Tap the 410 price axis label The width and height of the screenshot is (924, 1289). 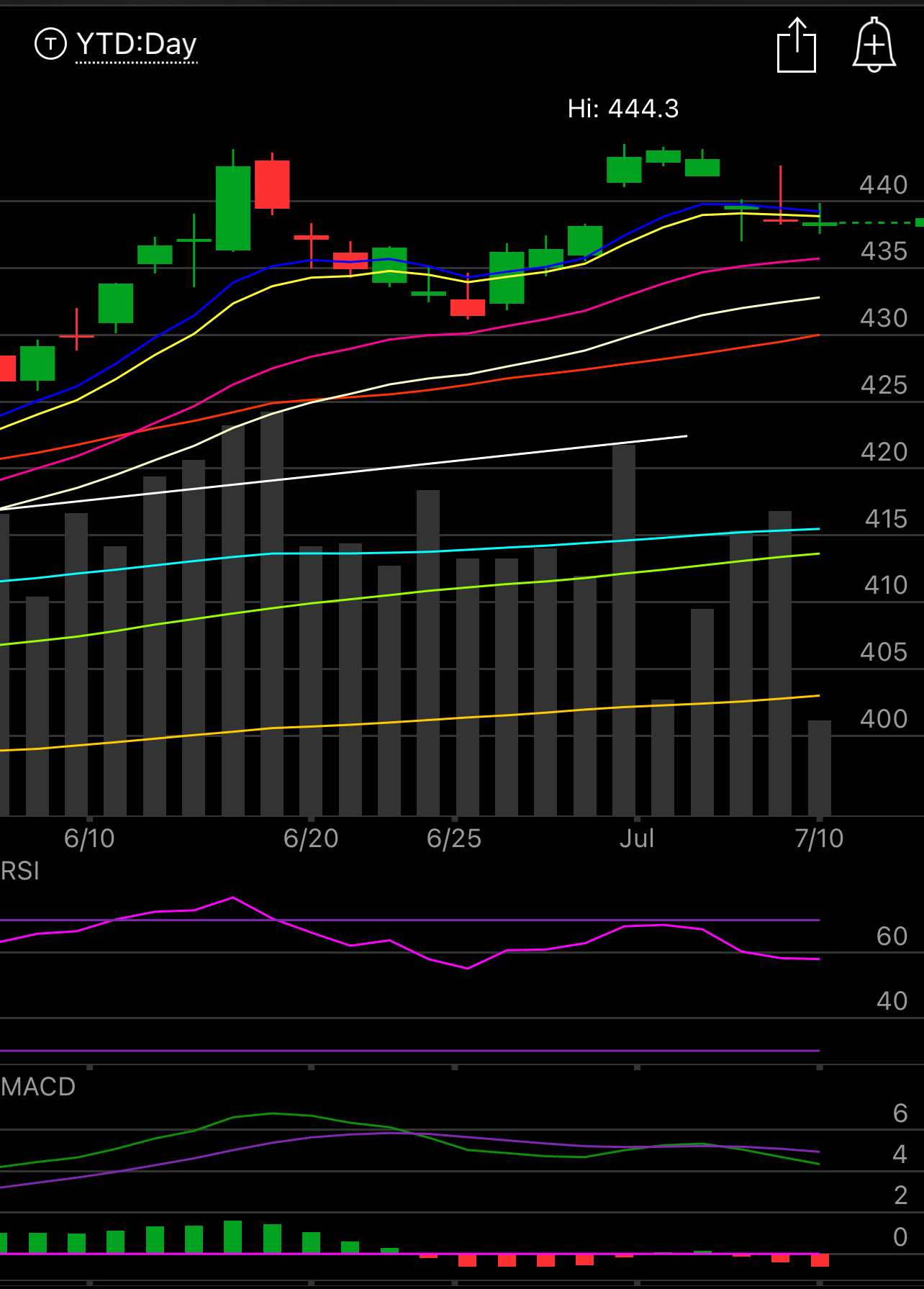885,585
